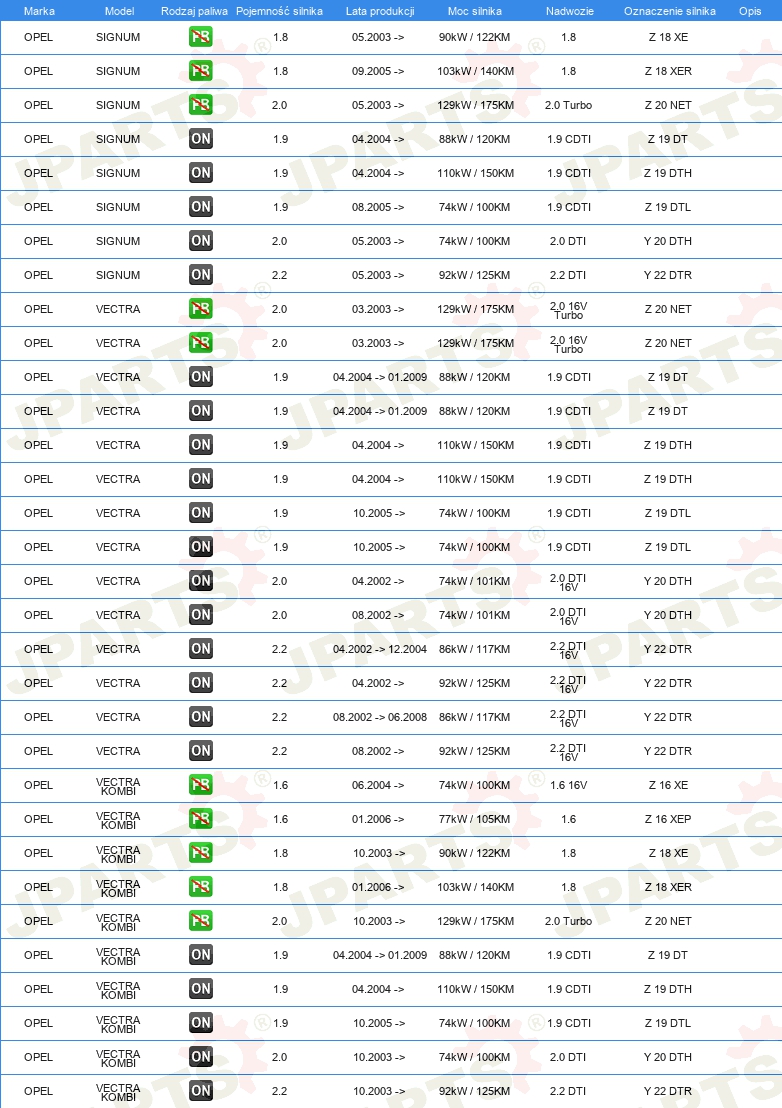Click the petrol icon for Vectra Kombi Z 16 XEP
Image resolution: width=782 pixels, height=1108 pixels.
[201, 819]
